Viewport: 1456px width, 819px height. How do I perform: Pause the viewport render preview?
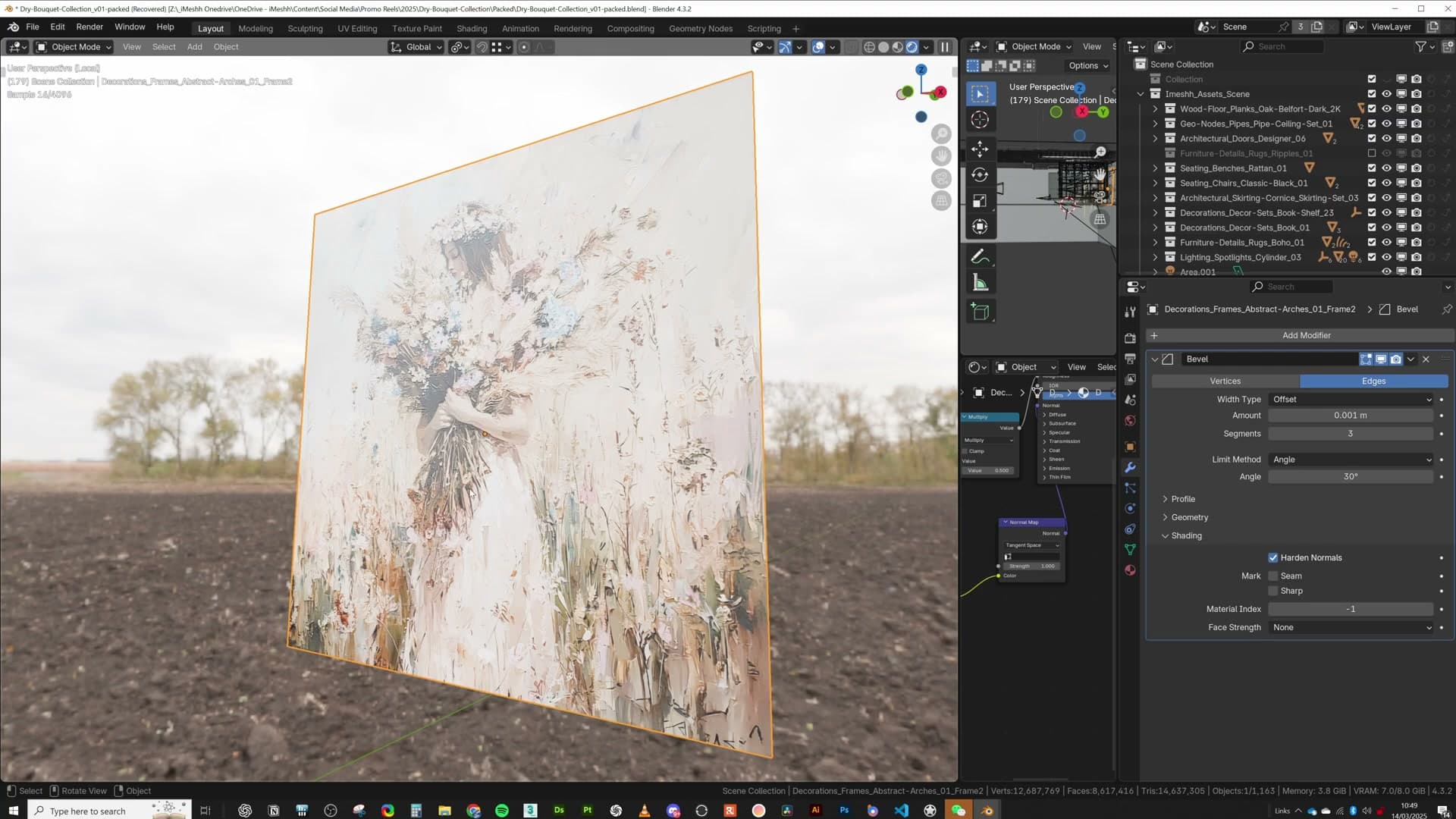[945, 47]
